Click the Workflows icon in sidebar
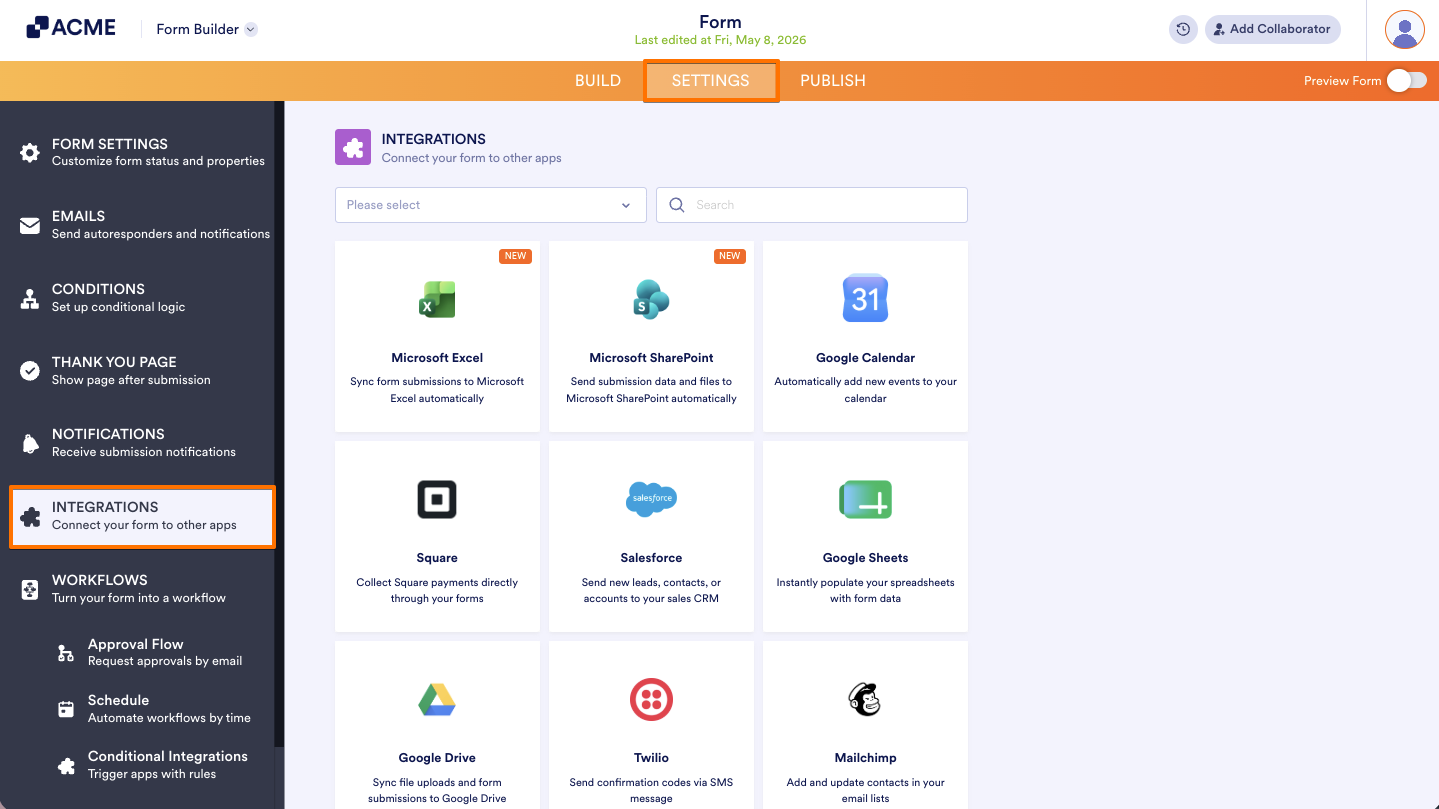Image resolution: width=1439 pixels, height=809 pixels. click(30, 589)
